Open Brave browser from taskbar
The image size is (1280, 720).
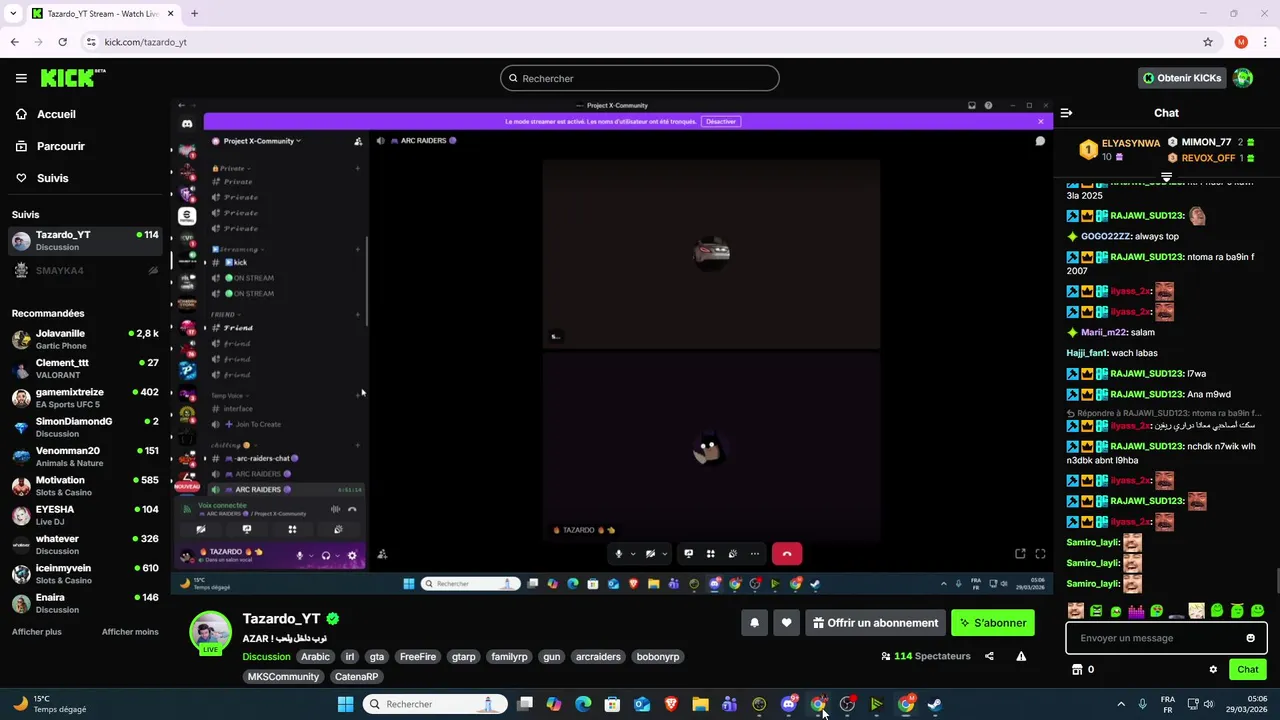pyautogui.click(x=671, y=704)
